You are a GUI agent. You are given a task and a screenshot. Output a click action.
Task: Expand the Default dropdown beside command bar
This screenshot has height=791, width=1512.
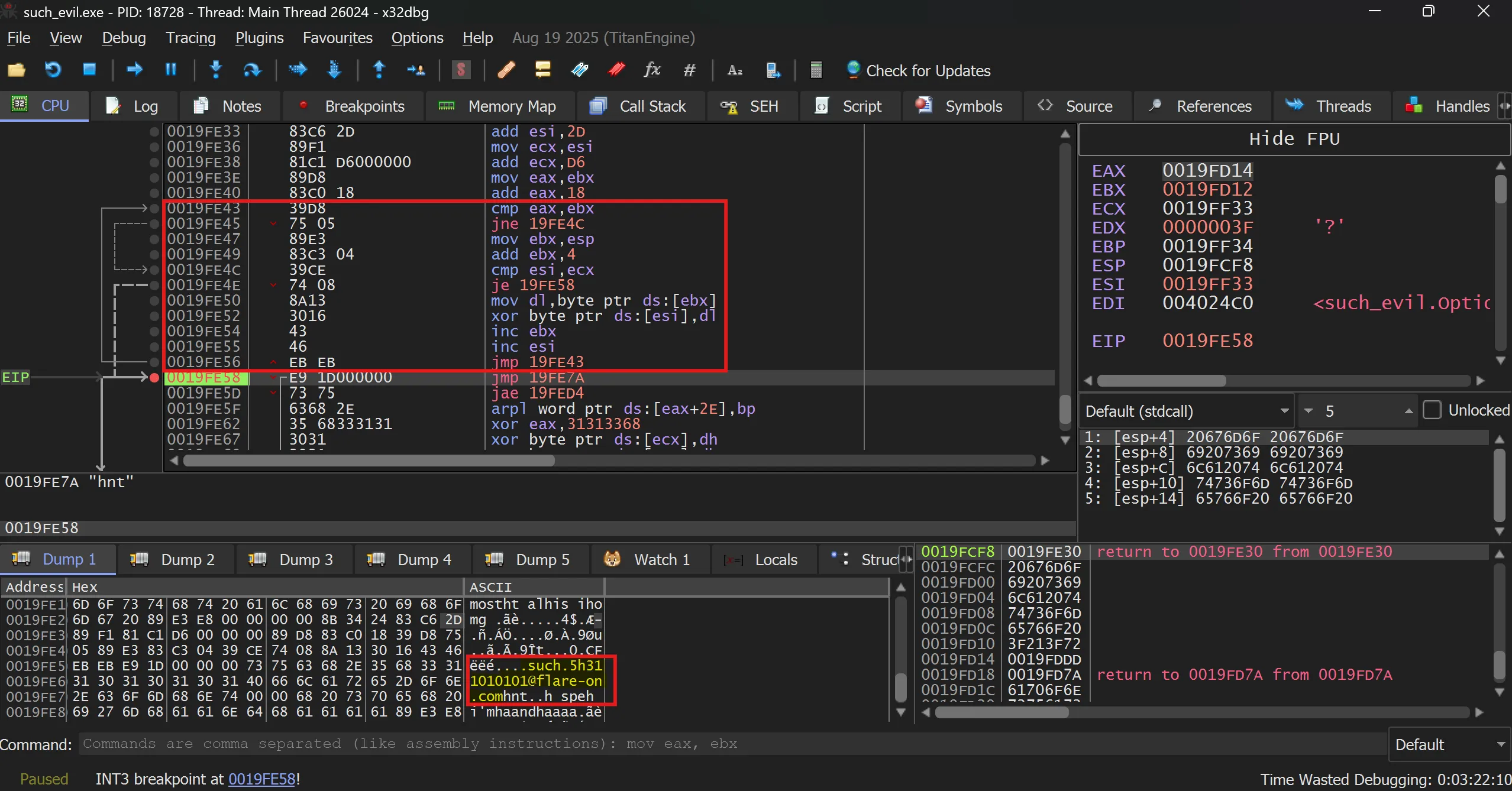(x=1449, y=744)
